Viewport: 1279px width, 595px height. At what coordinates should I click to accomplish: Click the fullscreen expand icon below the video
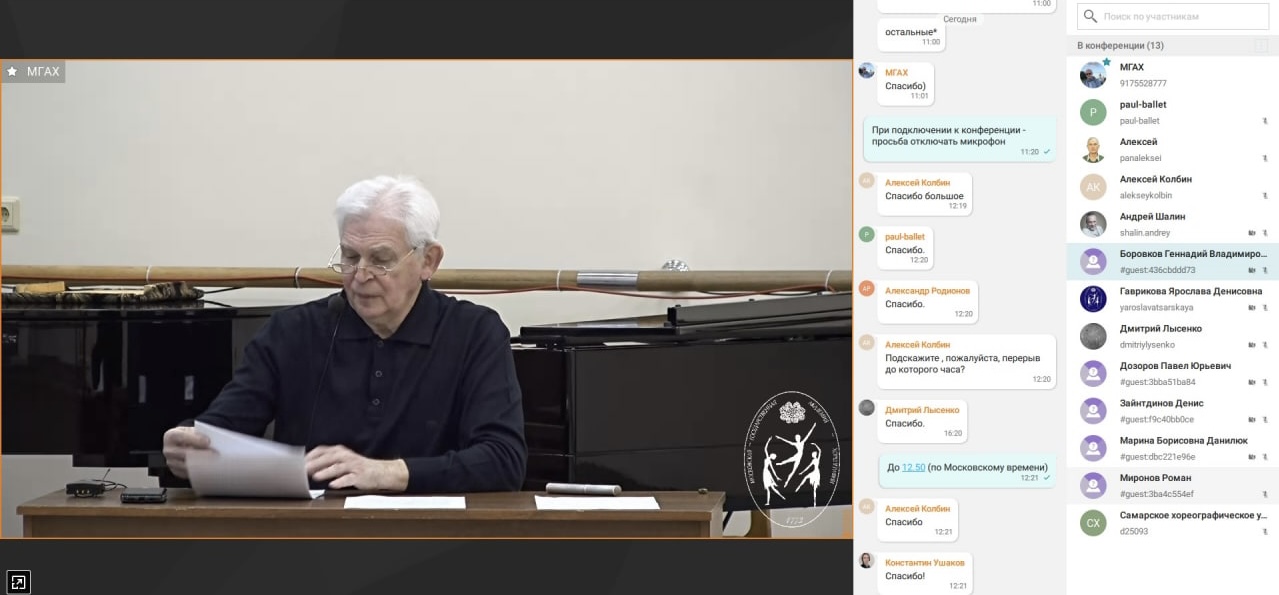click(x=18, y=581)
